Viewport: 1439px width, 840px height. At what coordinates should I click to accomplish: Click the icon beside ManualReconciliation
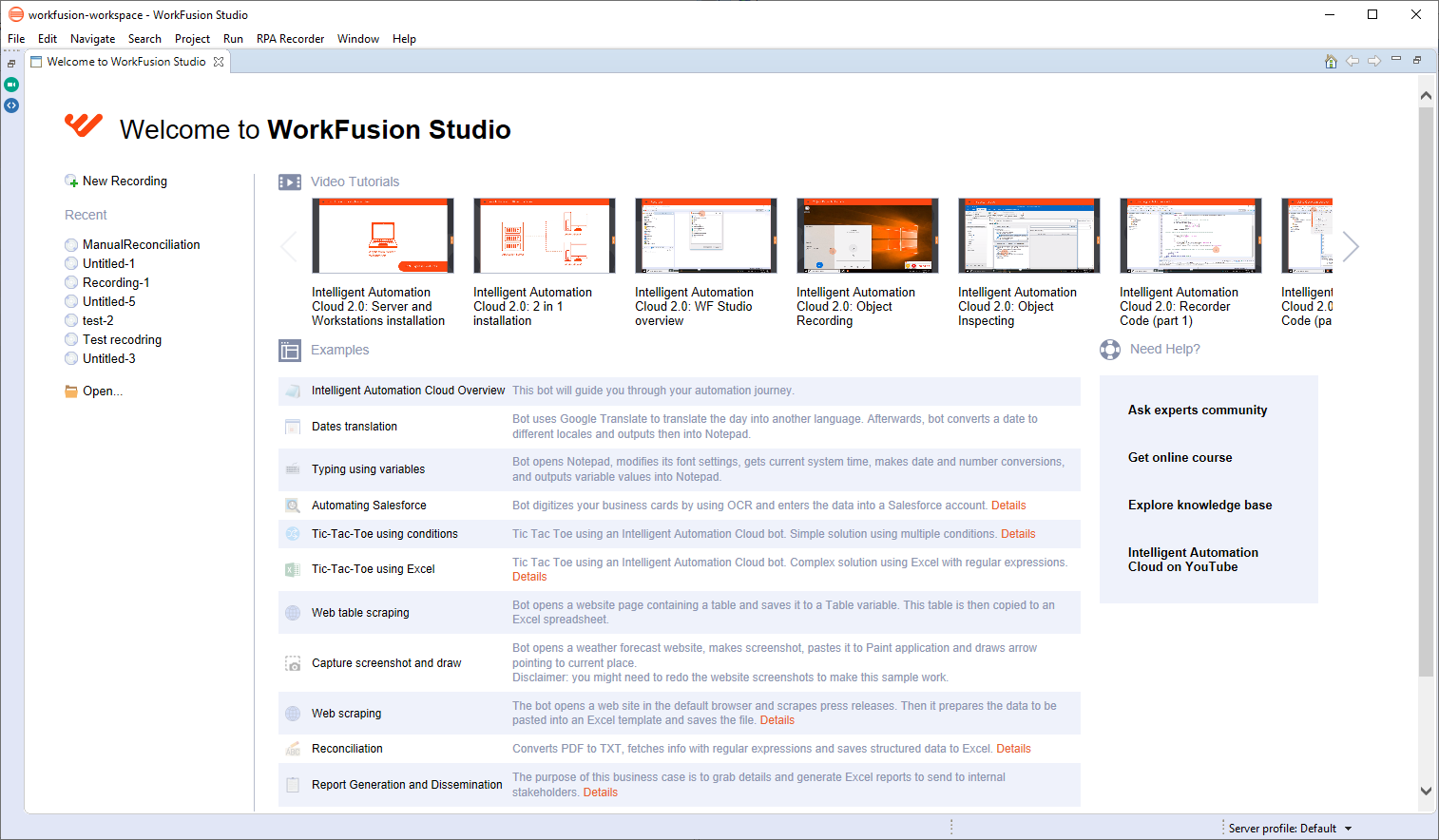71,245
